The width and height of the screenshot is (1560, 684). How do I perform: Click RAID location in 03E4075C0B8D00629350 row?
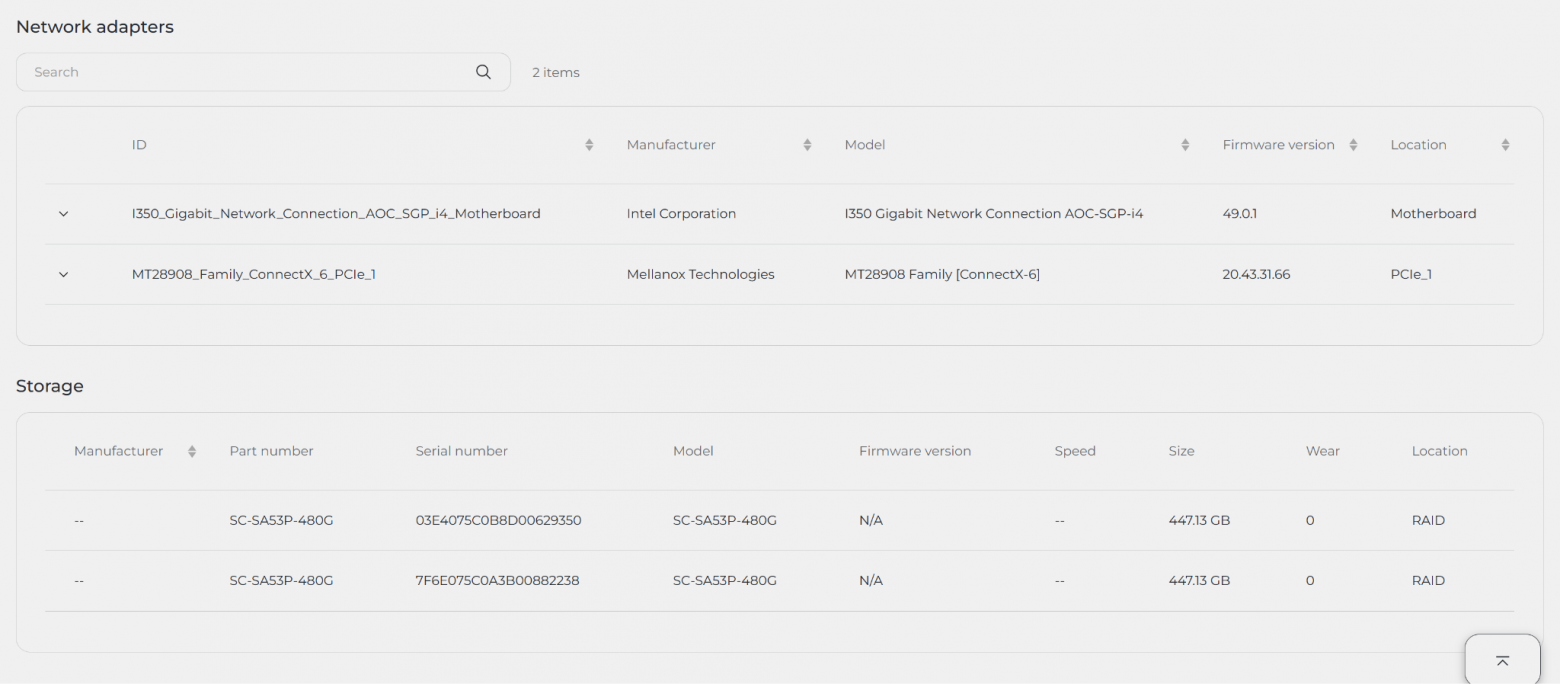click(x=1428, y=521)
